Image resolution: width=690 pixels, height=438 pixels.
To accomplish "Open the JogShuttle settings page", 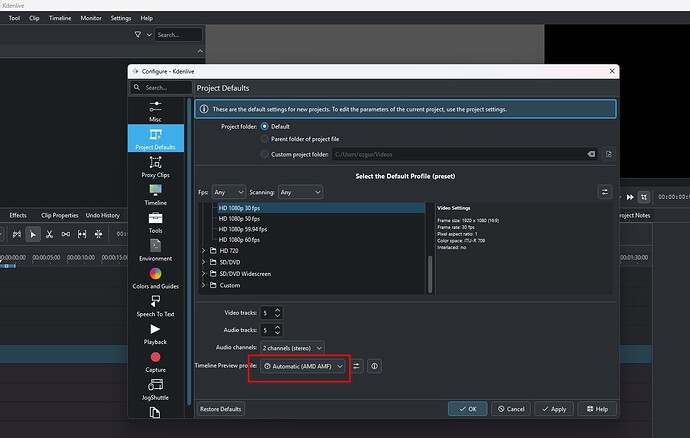I will [155, 389].
